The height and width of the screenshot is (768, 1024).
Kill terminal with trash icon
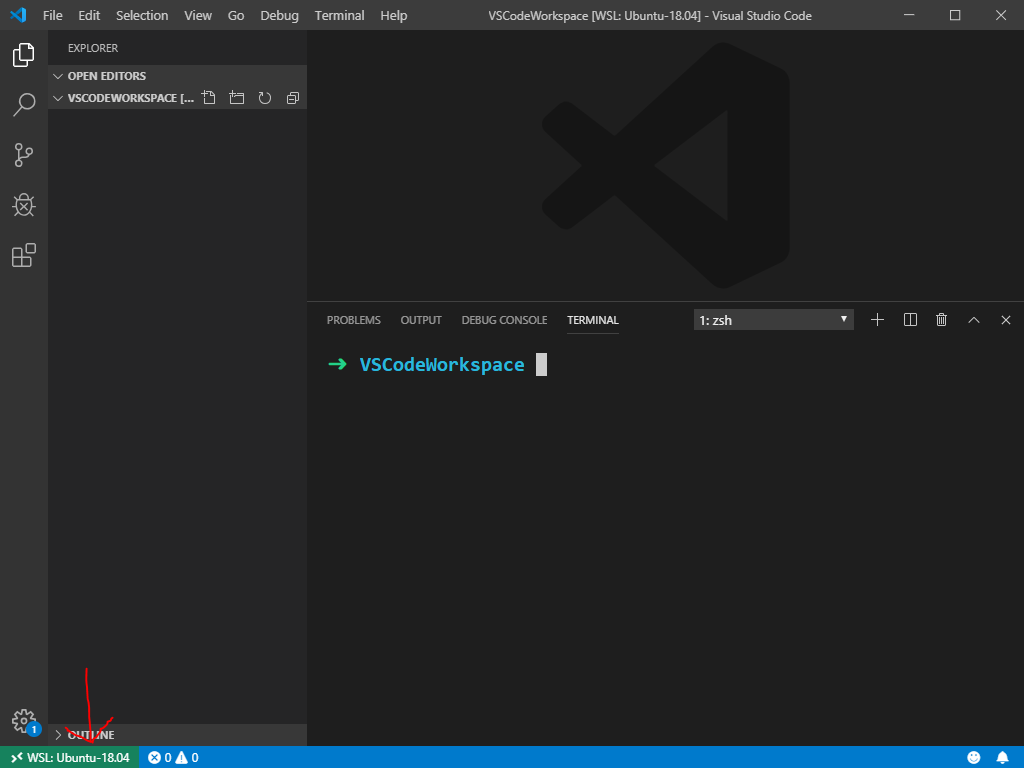941,319
